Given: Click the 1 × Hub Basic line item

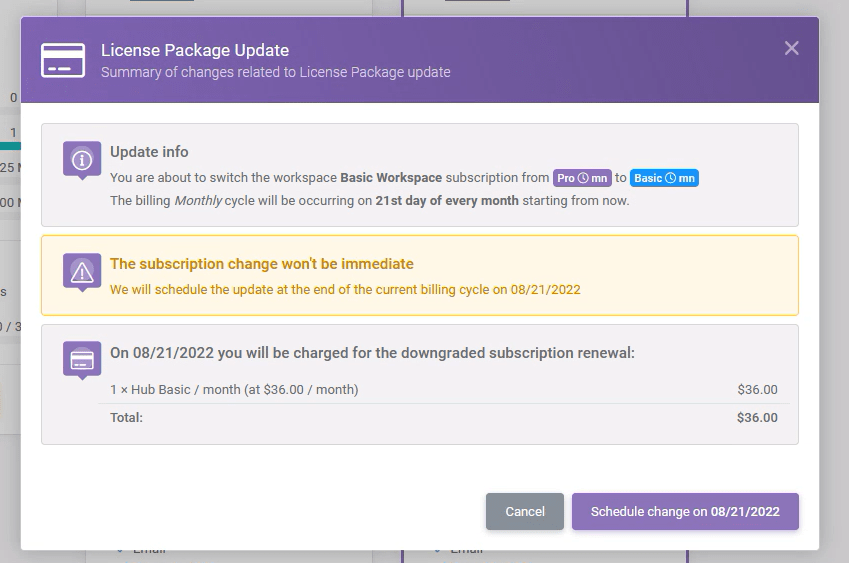Looking at the screenshot, I should tap(234, 390).
